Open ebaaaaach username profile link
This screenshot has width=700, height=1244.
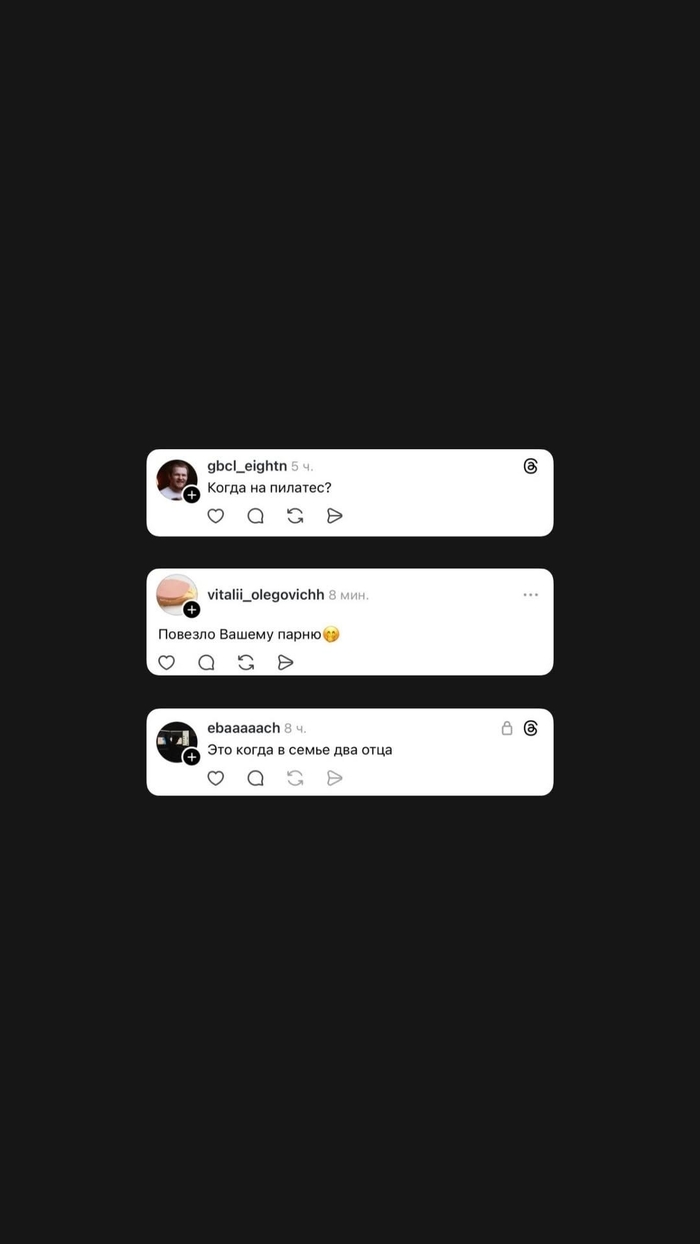coord(244,728)
